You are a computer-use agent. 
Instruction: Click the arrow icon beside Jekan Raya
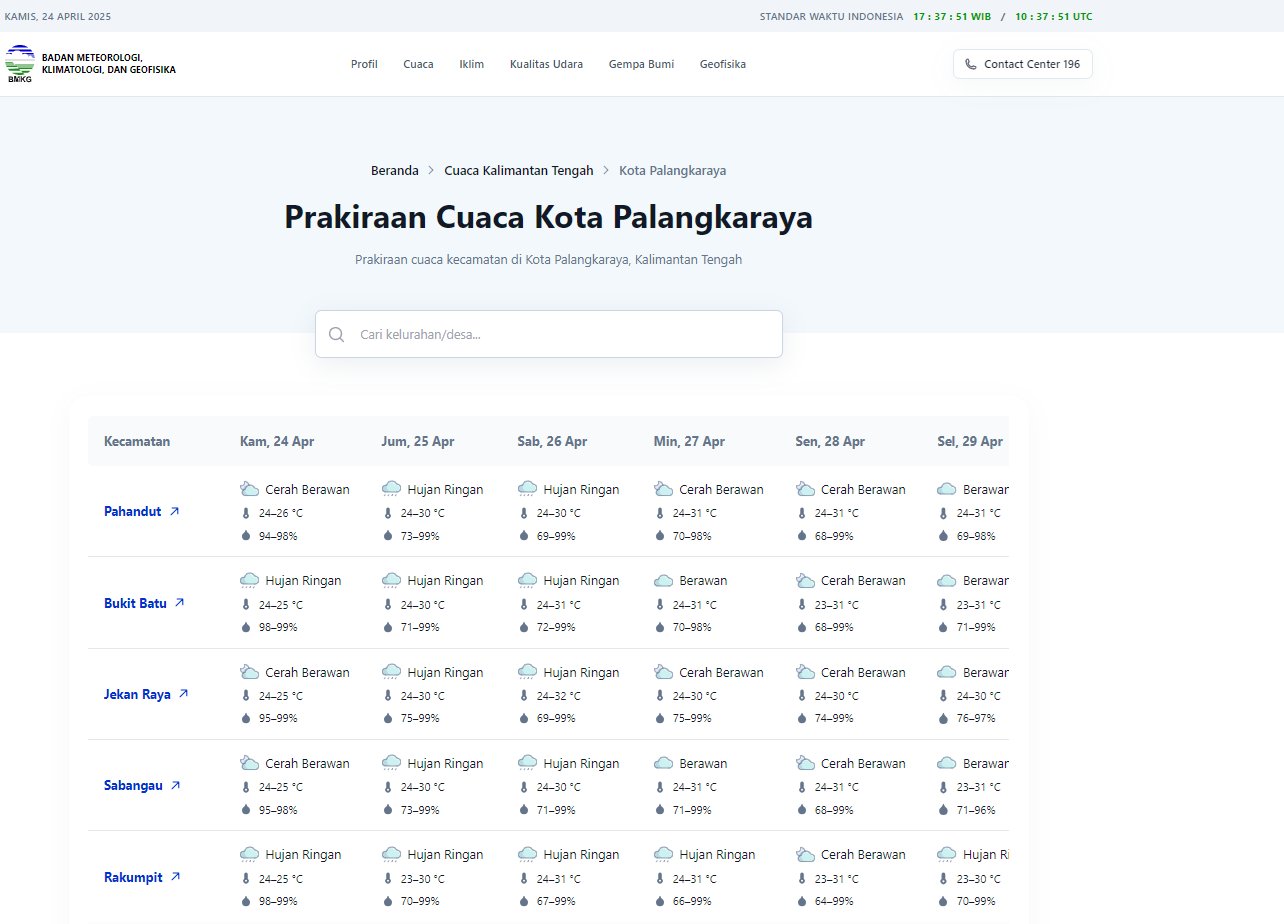184,694
